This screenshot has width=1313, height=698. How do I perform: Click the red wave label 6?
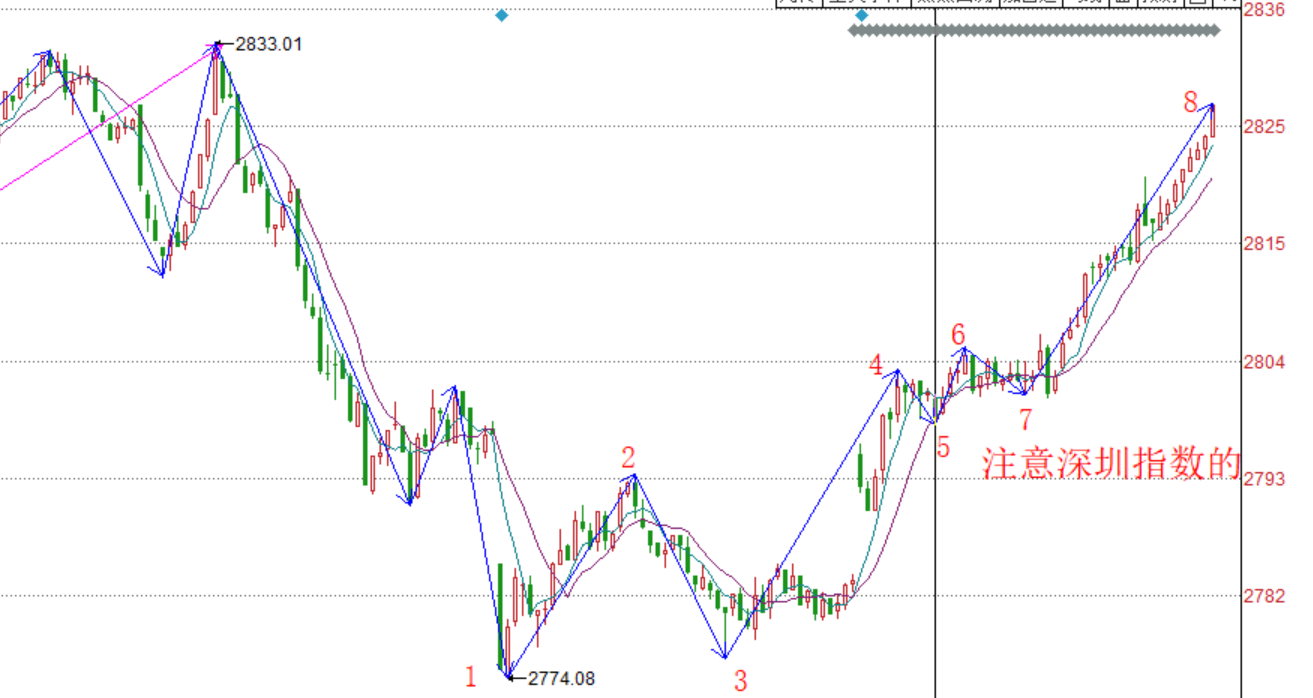[x=958, y=334]
